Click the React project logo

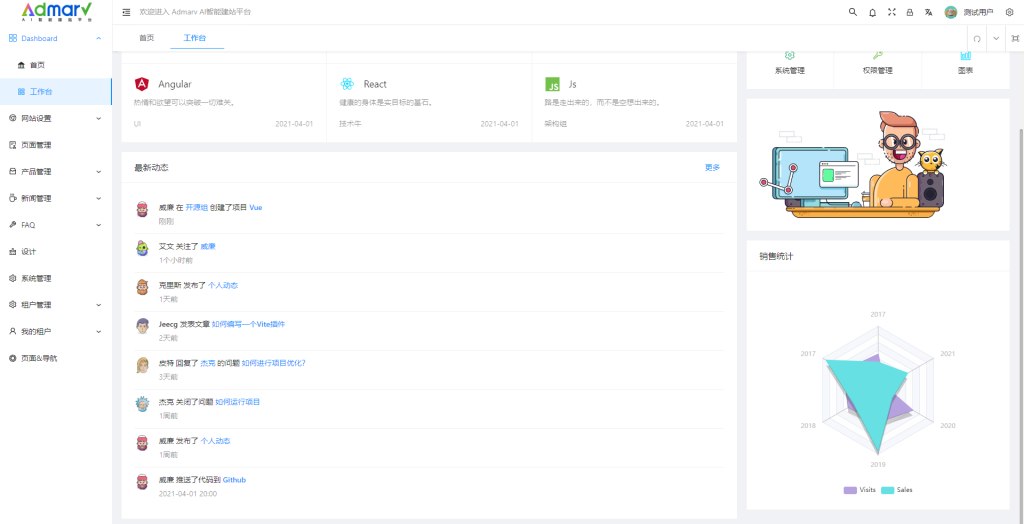click(347, 84)
